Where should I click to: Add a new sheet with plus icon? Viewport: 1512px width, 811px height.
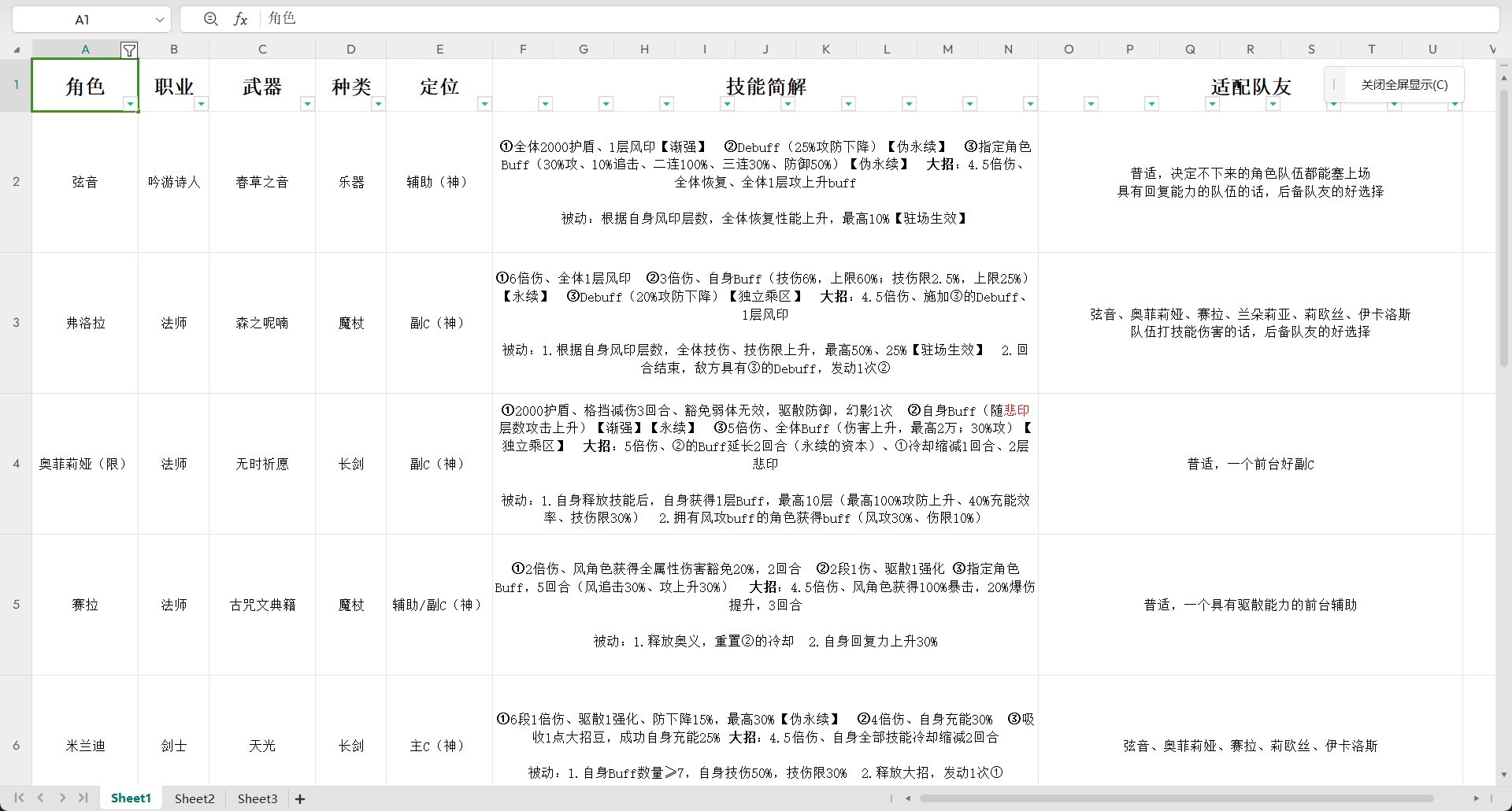pos(300,798)
